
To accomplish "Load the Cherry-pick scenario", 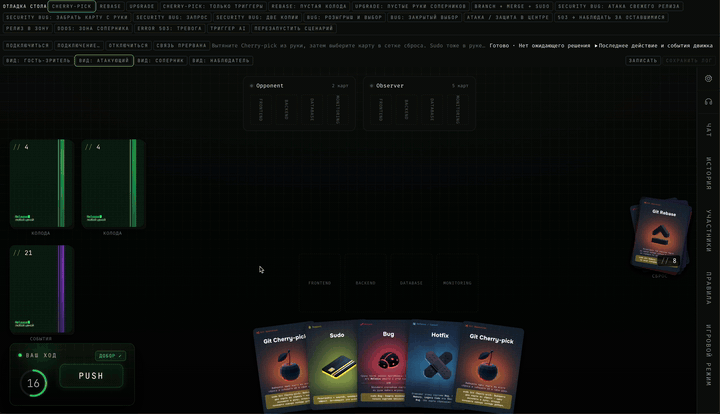I will click(72, 6).
